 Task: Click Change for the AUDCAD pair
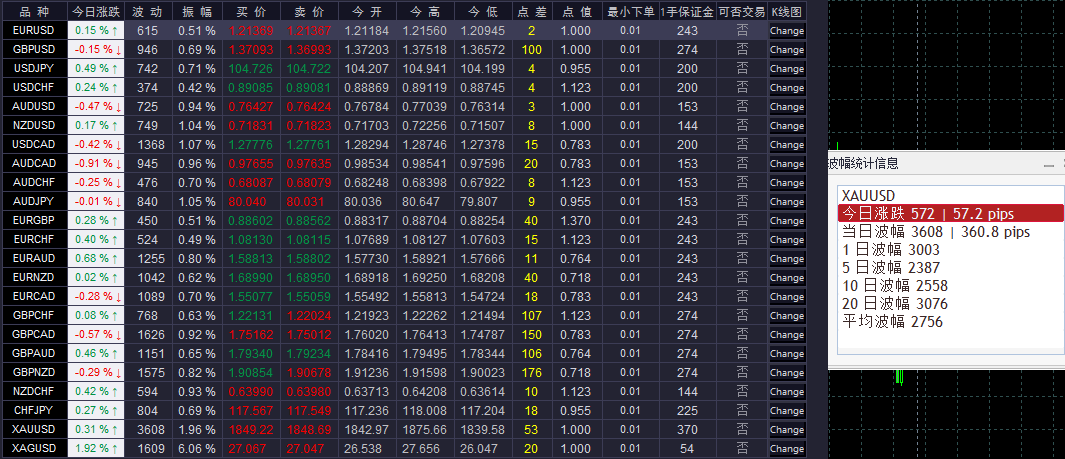point(787,164)
